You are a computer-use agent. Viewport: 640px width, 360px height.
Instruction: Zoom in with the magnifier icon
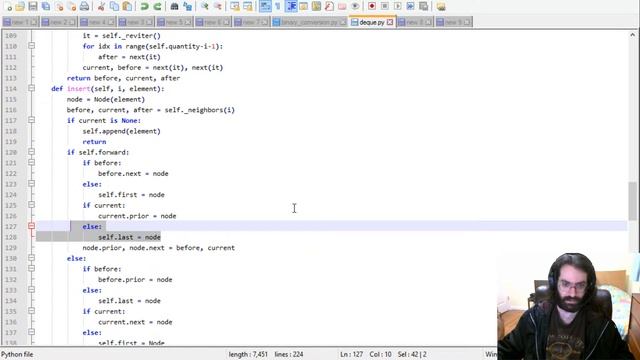point(204,6)
